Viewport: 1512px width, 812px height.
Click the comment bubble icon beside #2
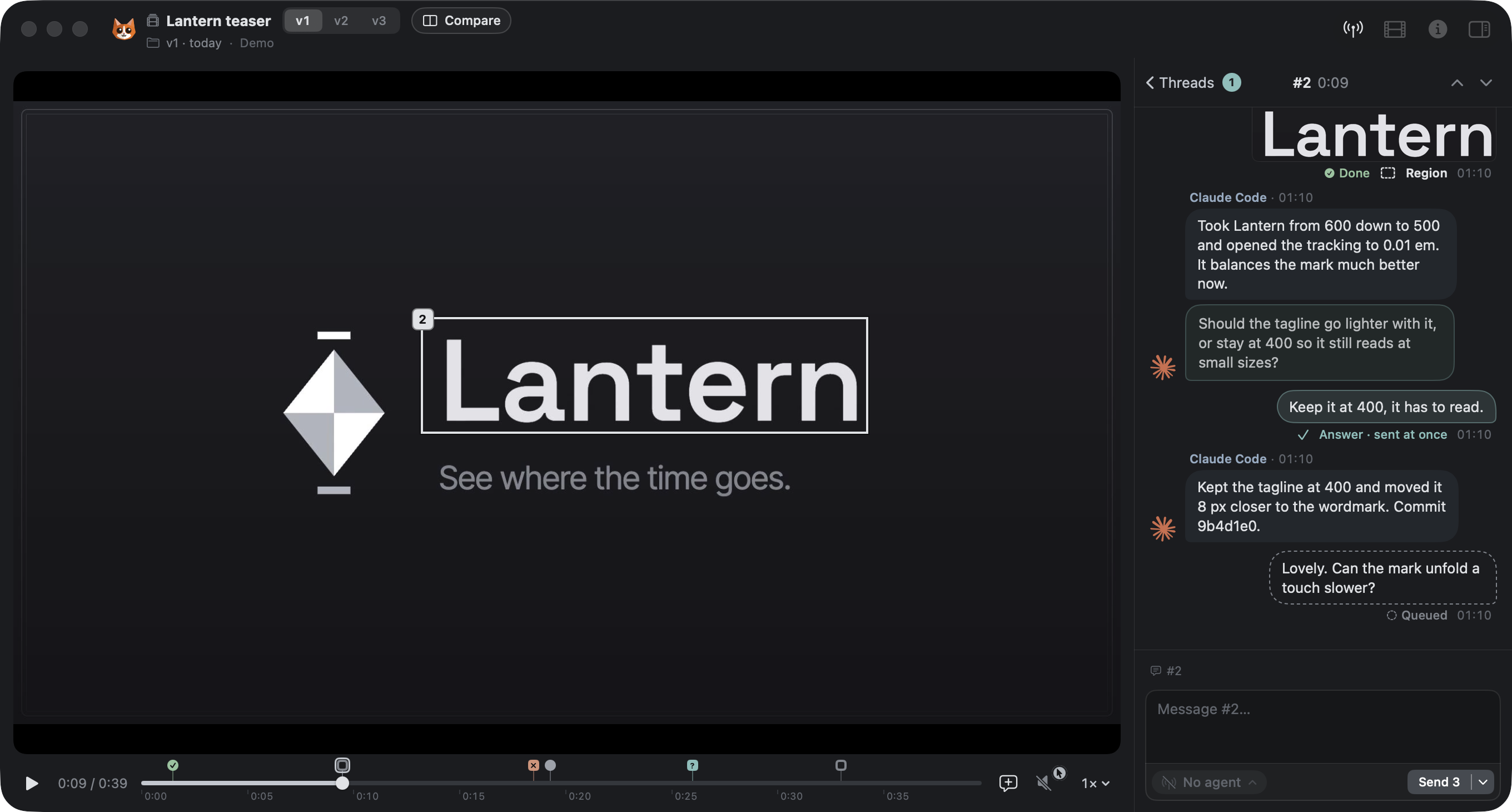pyautogui.click(x=1156, y=671)
